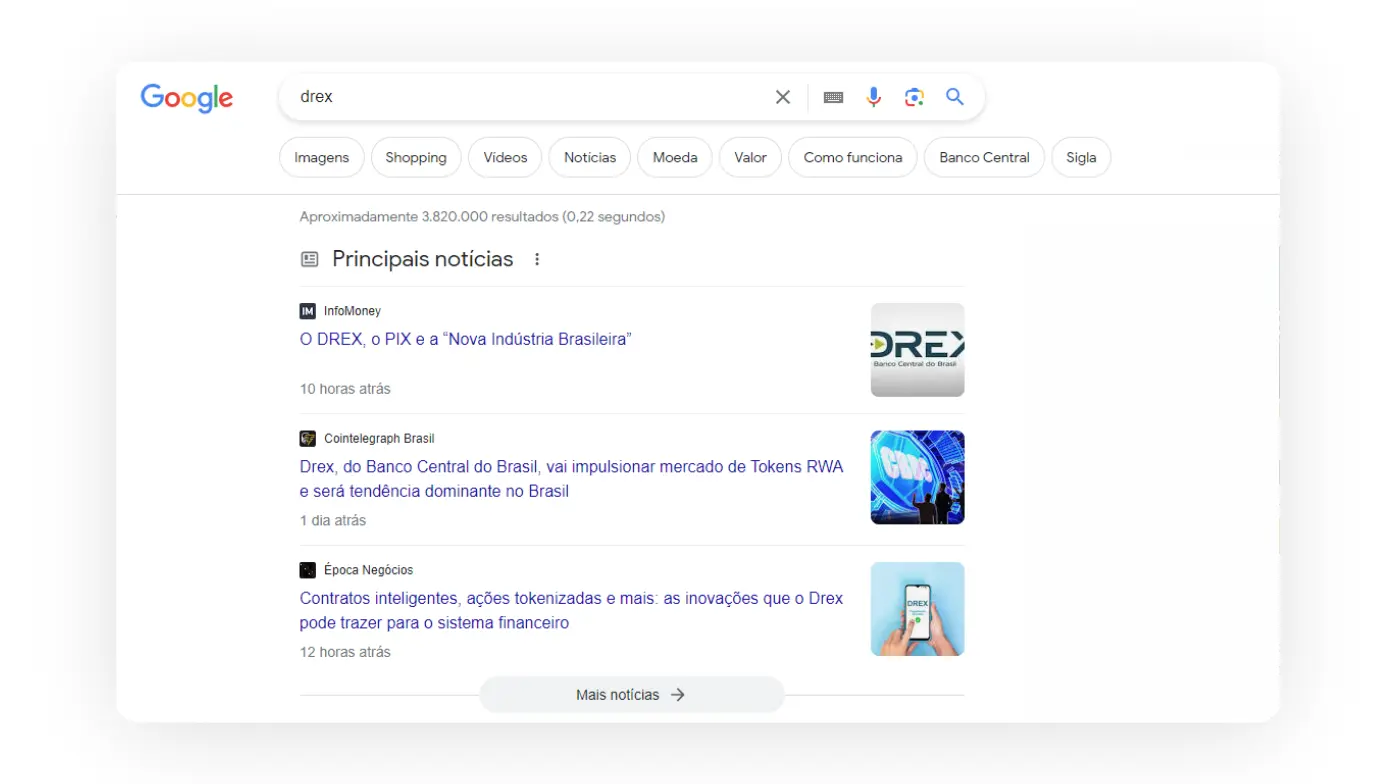Click the Mais notícias button
The image size is (1396, 784).
(631, 694)
